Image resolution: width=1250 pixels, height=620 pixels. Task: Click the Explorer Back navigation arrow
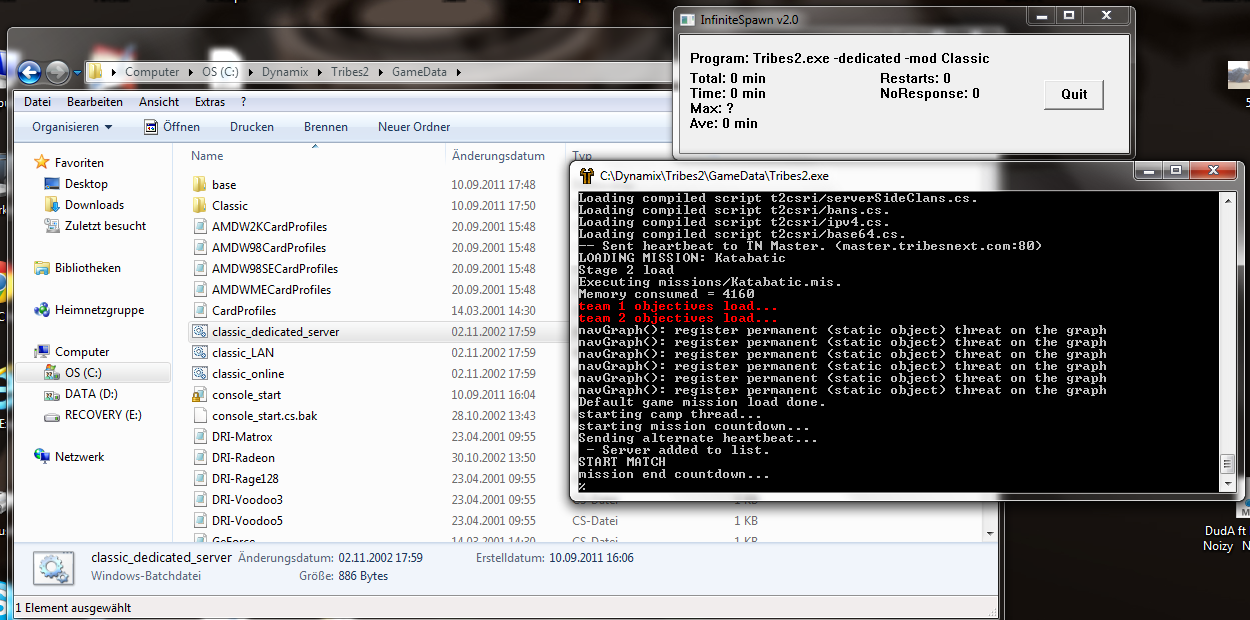pos(30,72)
